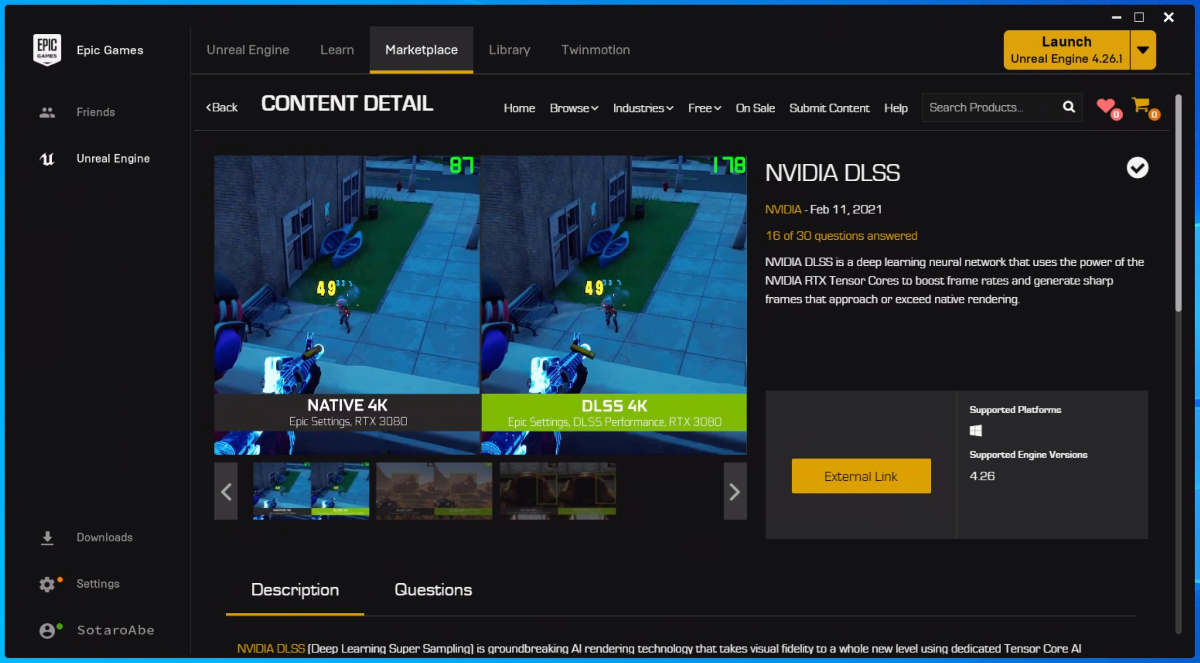Expand the Free menu
This screenshot has height=663, width=1200.
pyautogui.click(x=704, y=108)
